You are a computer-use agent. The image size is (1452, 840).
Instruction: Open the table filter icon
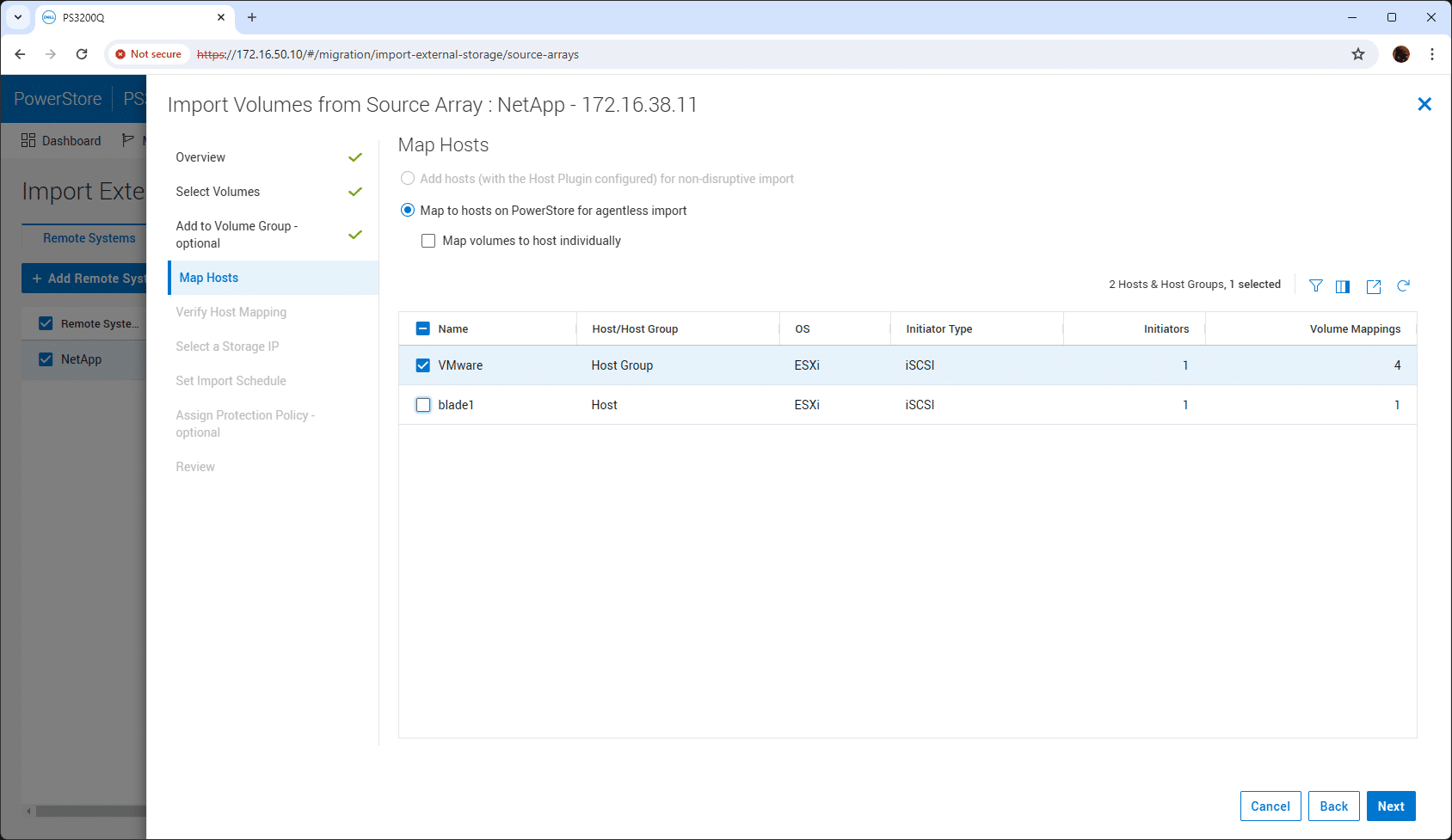1315,286
